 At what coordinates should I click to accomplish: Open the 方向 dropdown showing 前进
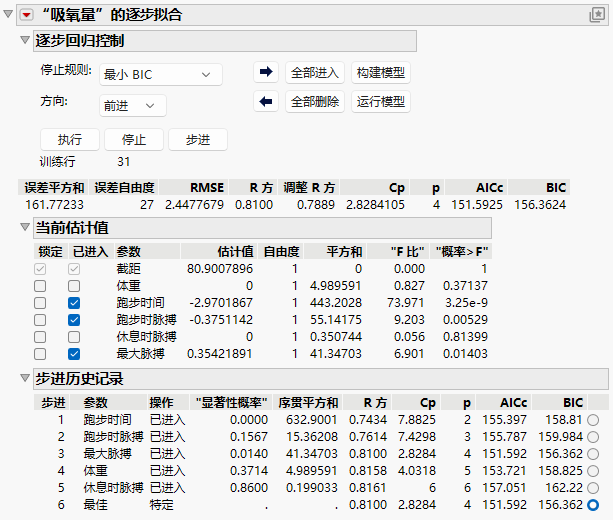[x=133, y=106]
